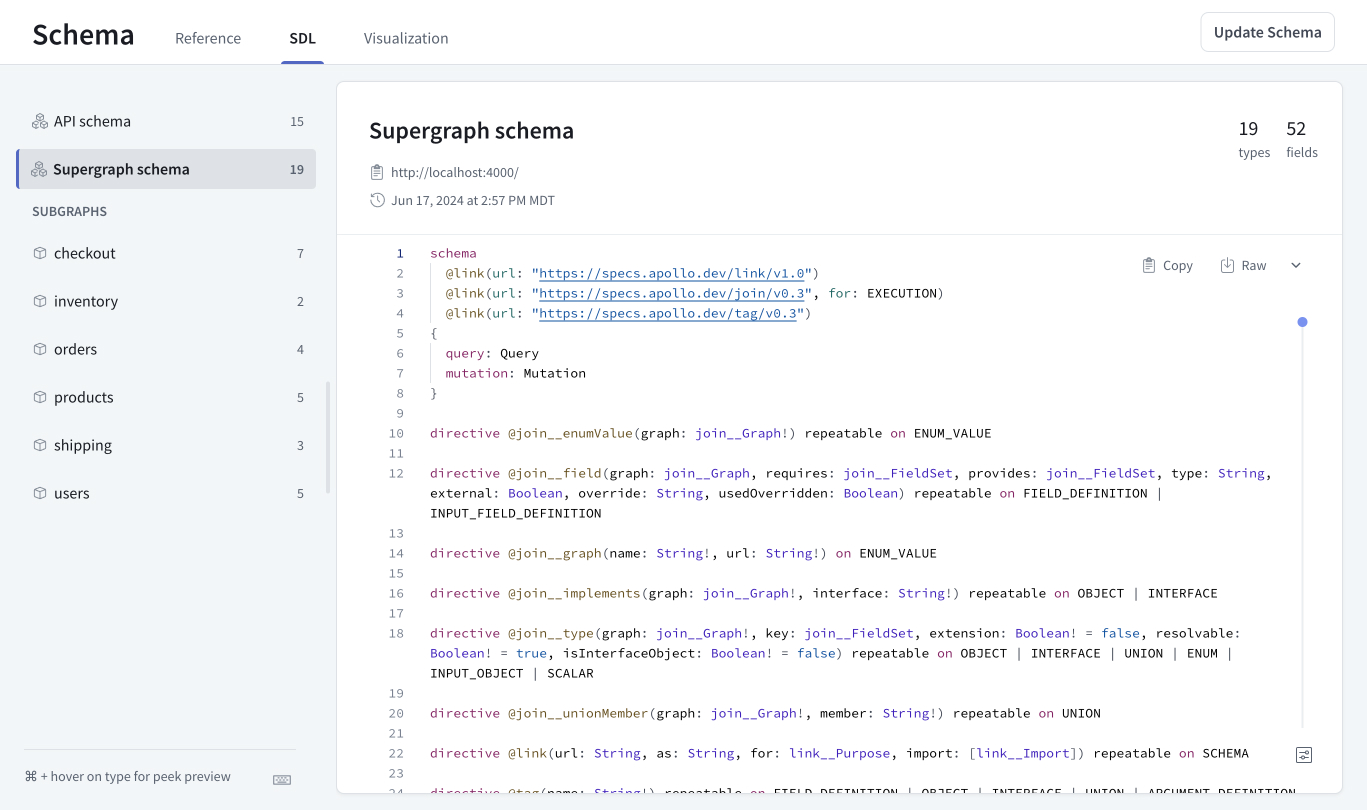
Task: Click the orders subgraph cube icon
Action: 40,349
